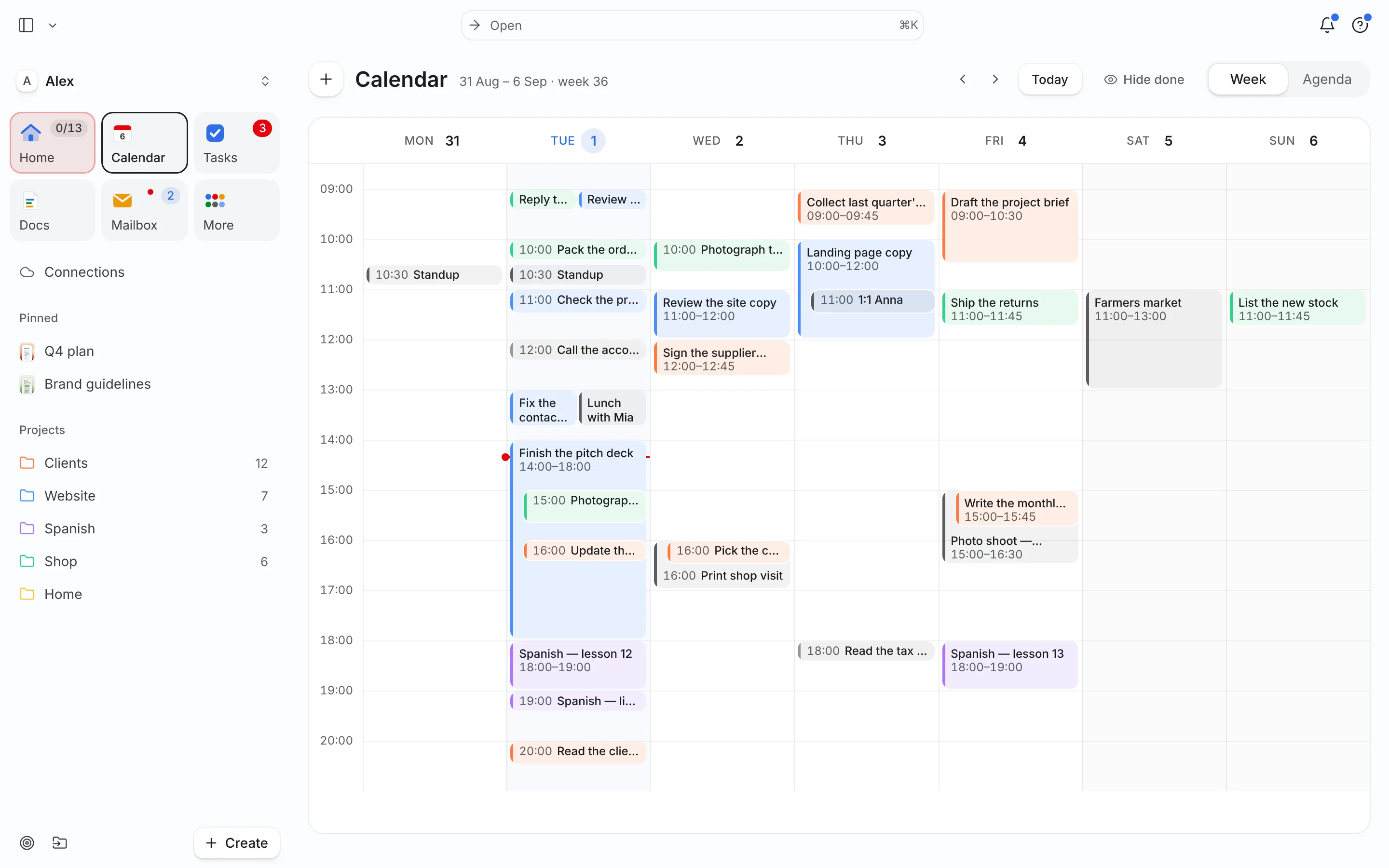Open the Spanish — lesson 13 event
The image size is (1389, 868).
[x=1010, y=665]
